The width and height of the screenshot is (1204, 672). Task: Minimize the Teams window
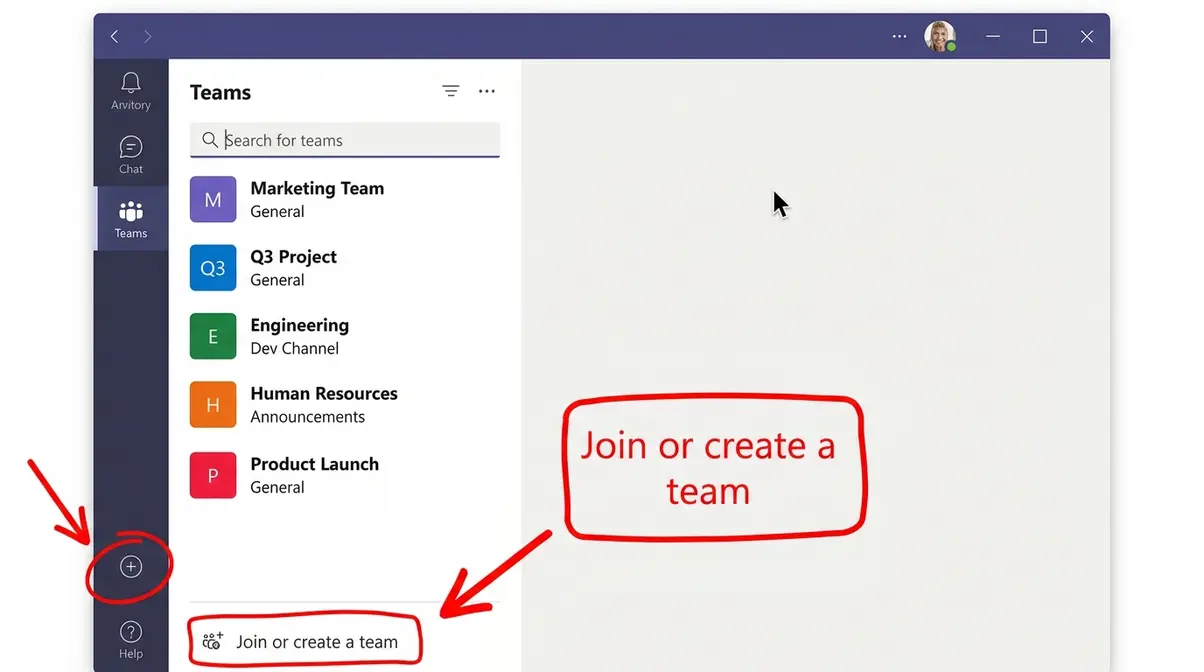pos(993,36)
